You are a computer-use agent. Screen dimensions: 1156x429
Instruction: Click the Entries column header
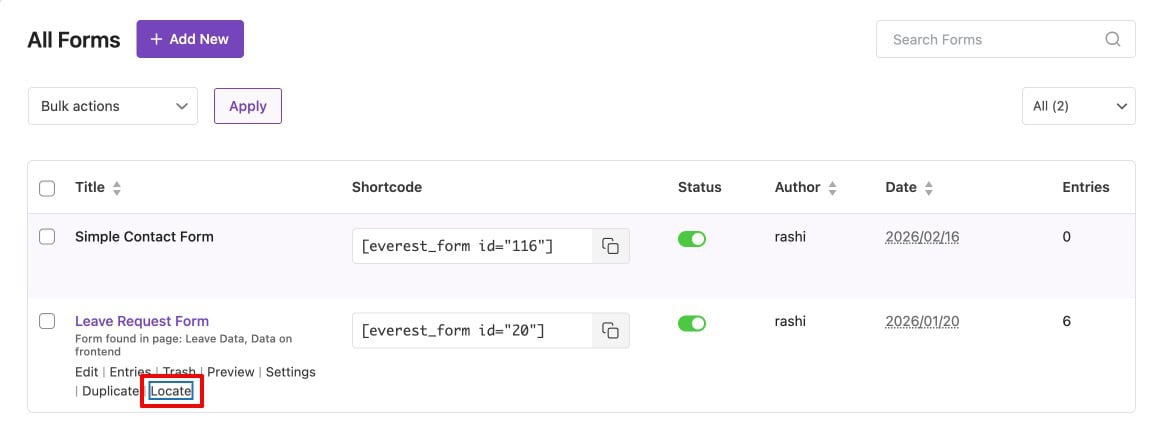tap(1086, 187)
